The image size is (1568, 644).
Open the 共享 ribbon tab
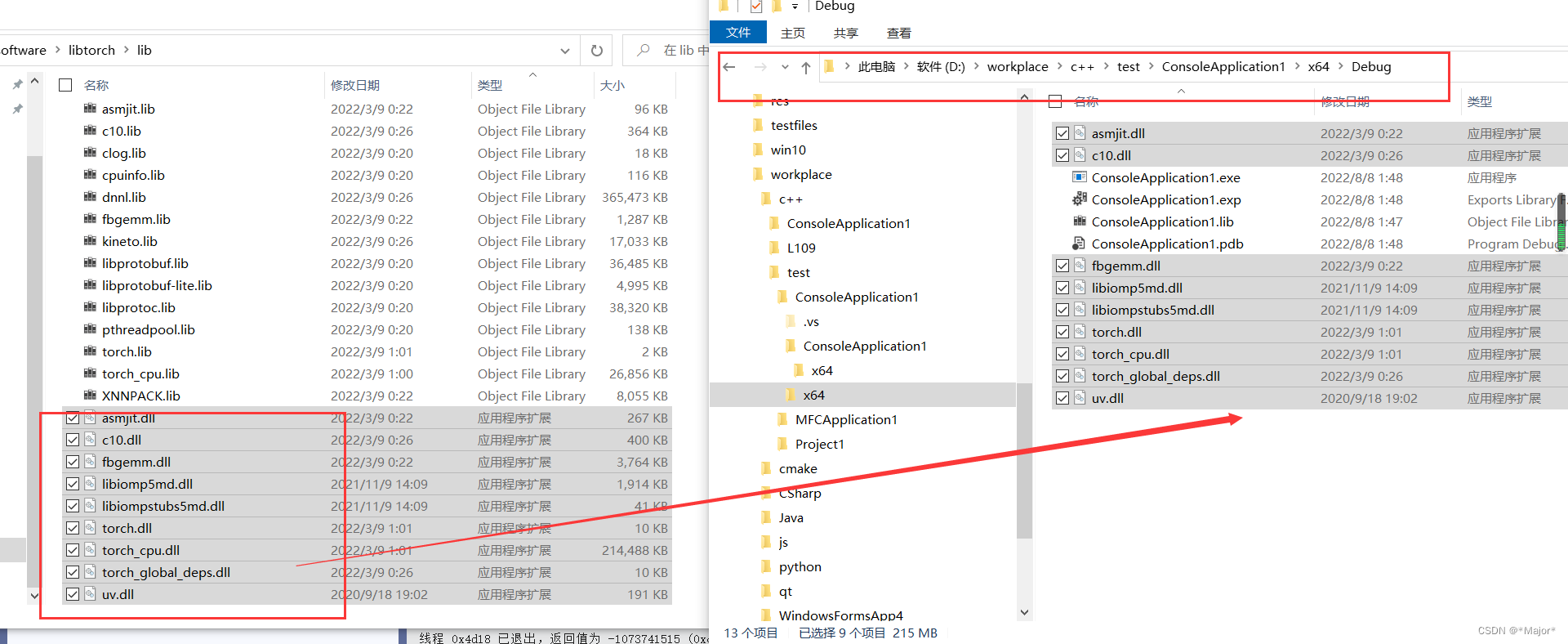click(x=846, y=33)
